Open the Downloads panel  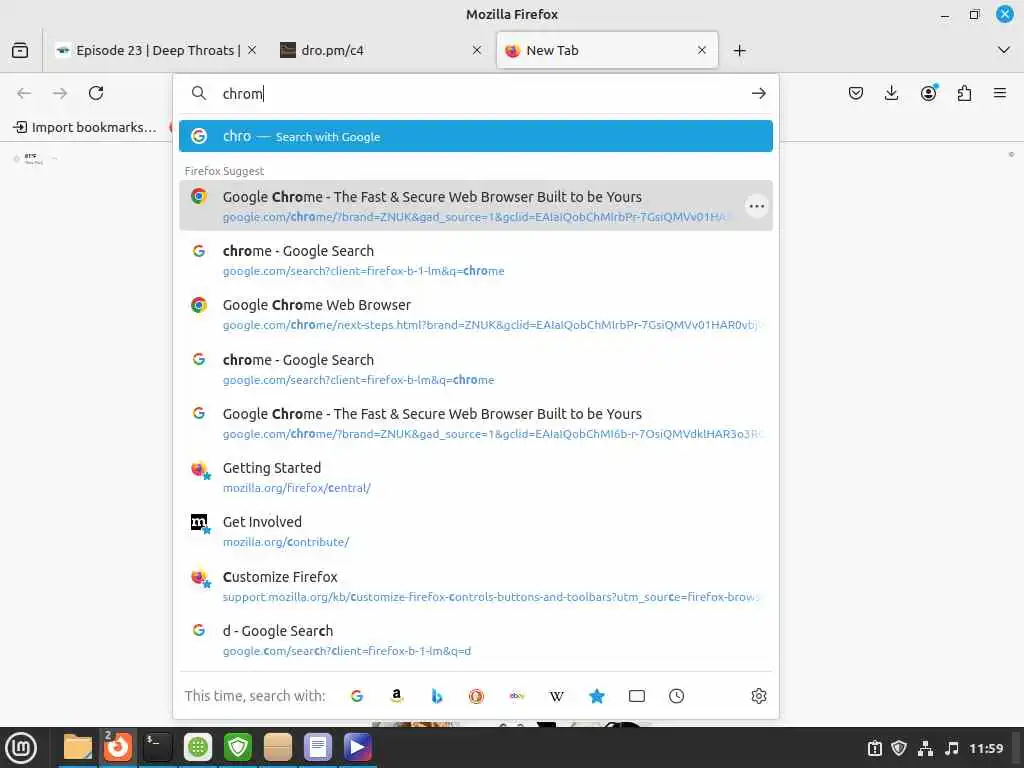point(891,93)
